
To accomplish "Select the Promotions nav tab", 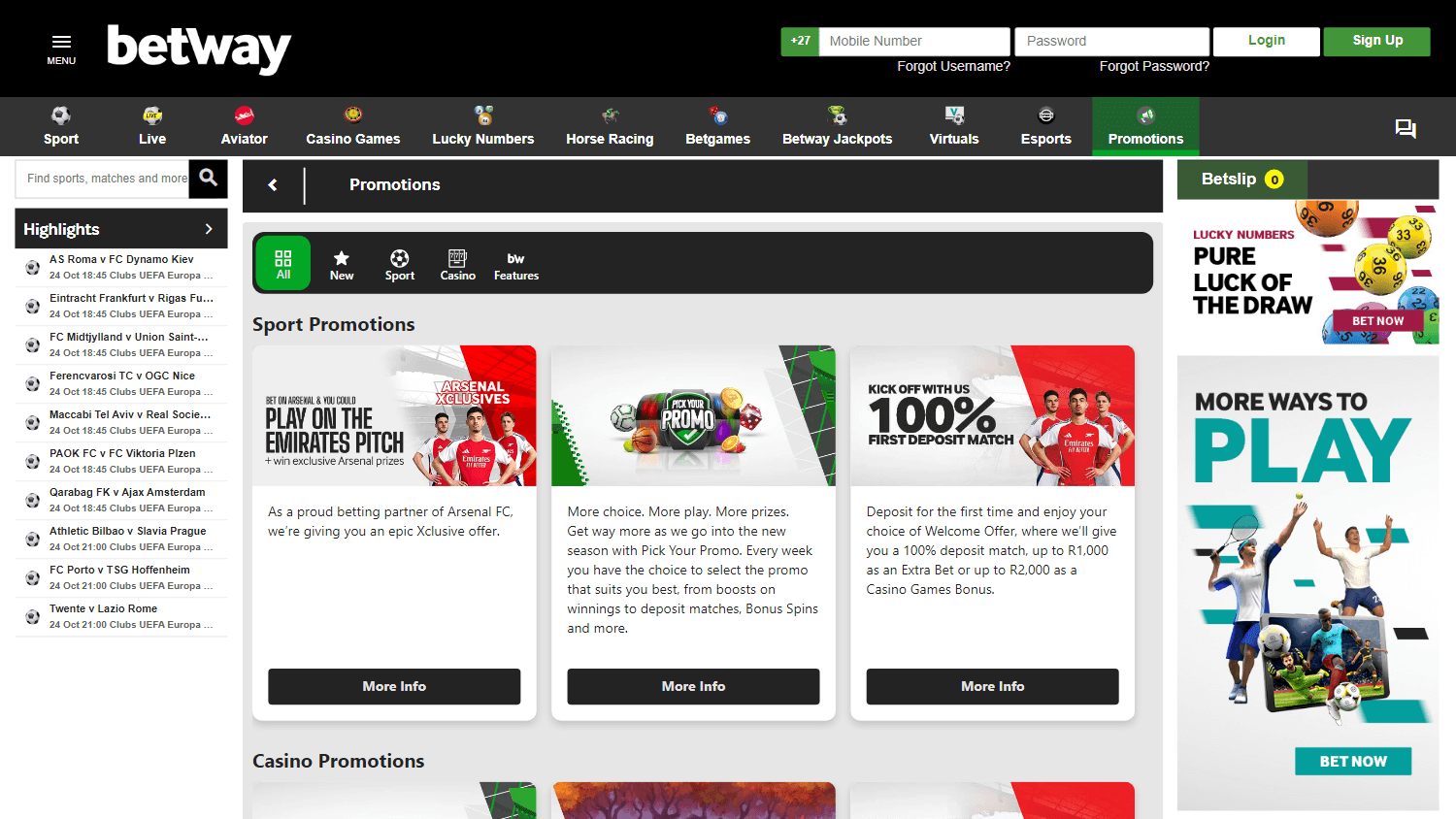I will pos(1145,127).
